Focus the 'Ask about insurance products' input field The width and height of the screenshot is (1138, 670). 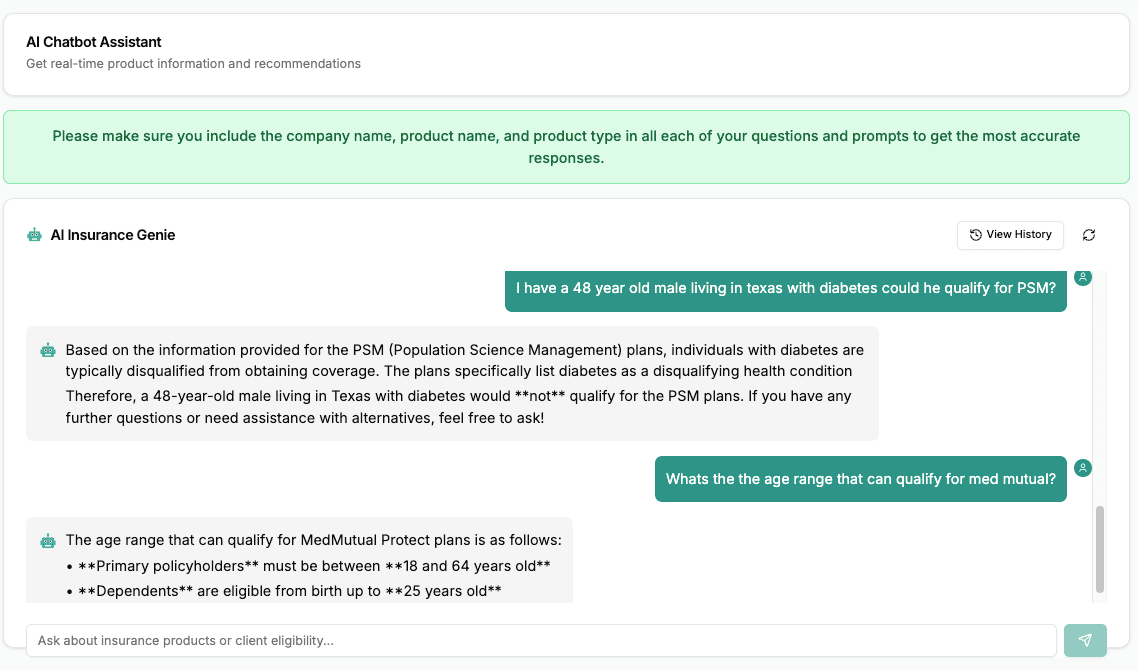coord(540,640)
